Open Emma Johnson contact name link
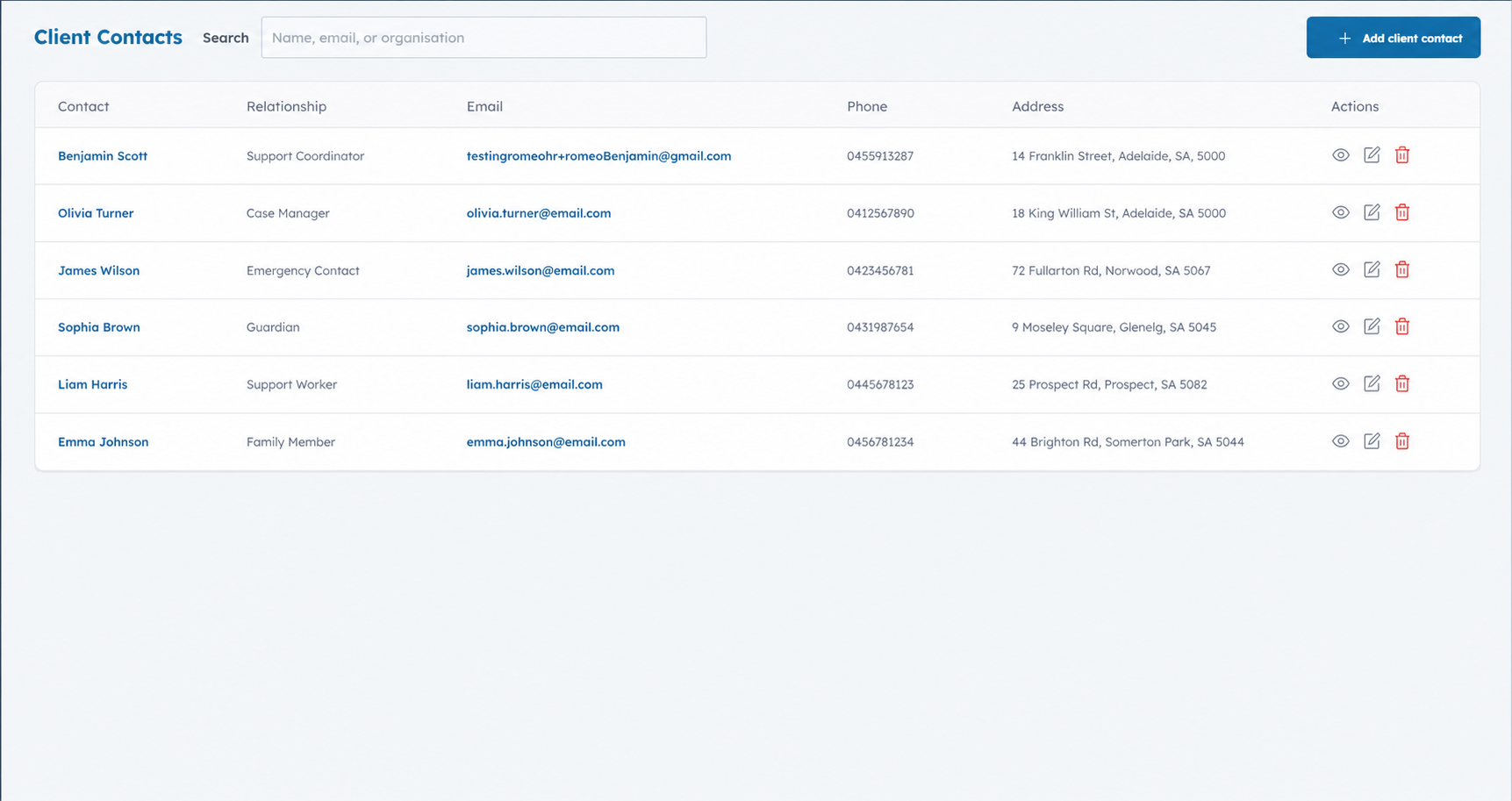This screenshot has height=801, width=1512. click(x=103, y=442)
